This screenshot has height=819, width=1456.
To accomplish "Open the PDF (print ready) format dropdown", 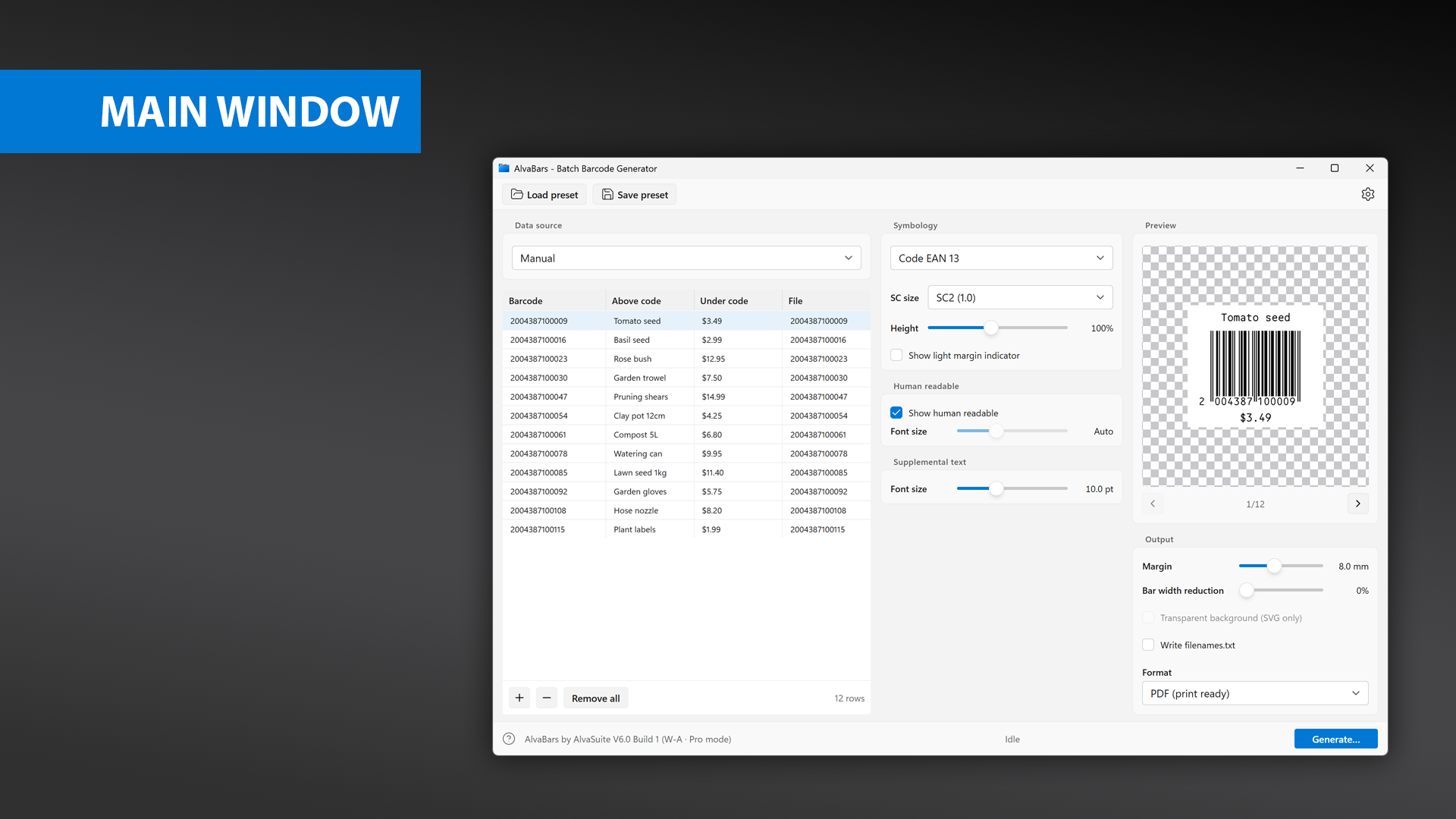I will (x=1255, y=693).
